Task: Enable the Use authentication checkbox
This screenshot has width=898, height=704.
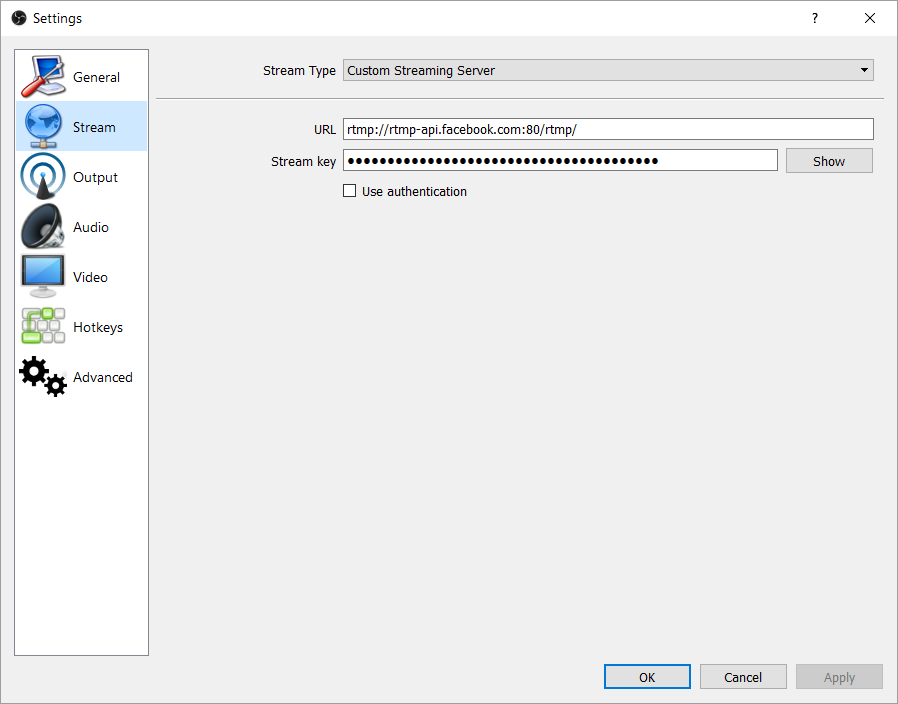Action: [350, 191]
